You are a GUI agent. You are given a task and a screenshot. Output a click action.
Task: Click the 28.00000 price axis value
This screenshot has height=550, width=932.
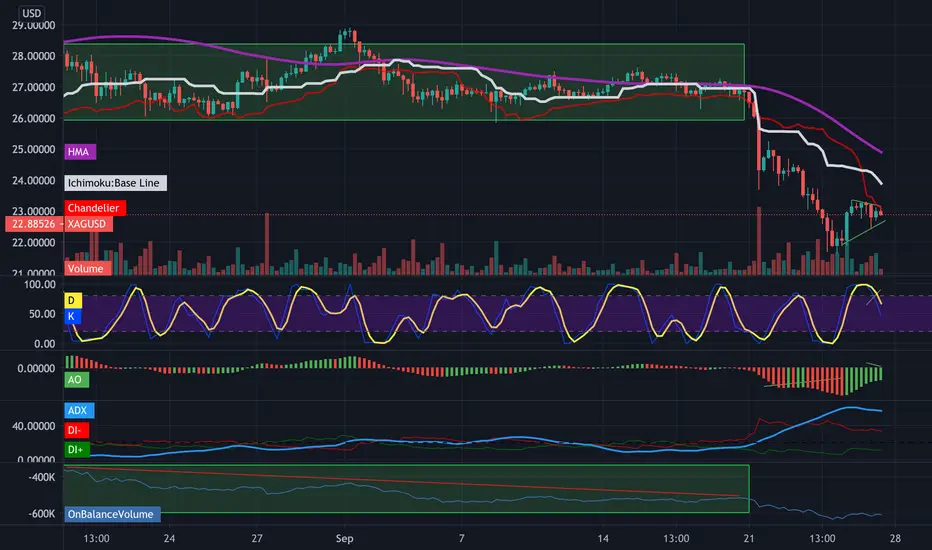point(34,56)
